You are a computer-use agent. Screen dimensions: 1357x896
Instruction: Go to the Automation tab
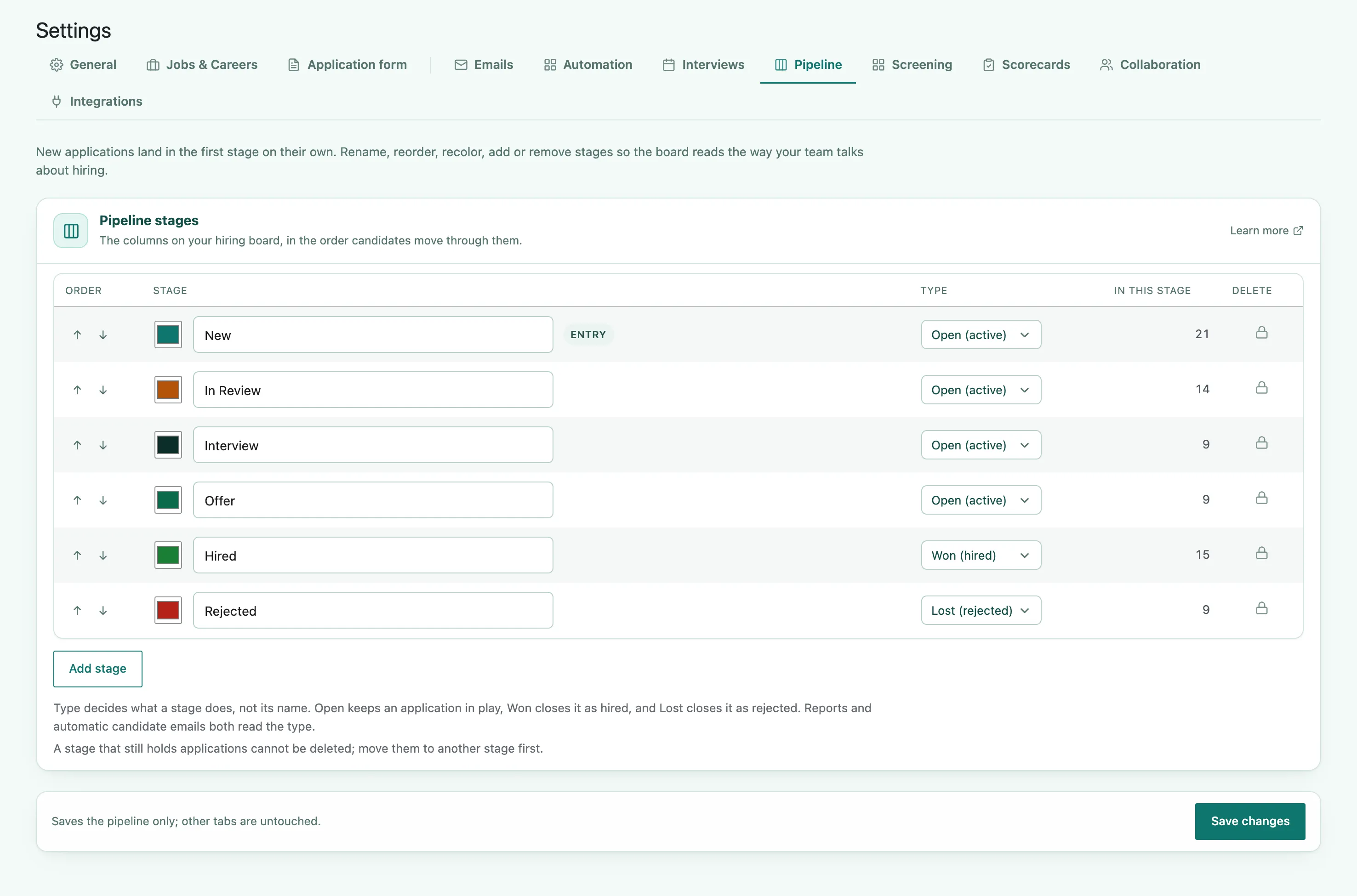click(x=588, y=65)
